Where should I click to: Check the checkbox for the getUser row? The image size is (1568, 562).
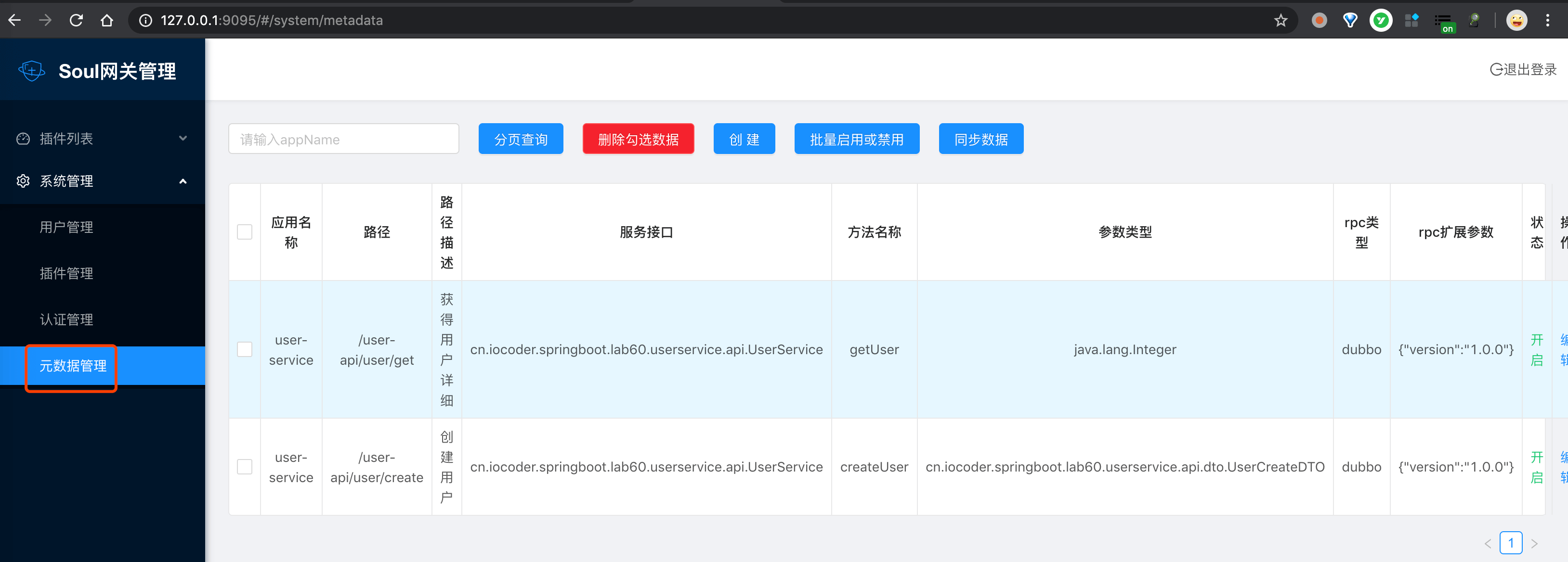(244, 349)
